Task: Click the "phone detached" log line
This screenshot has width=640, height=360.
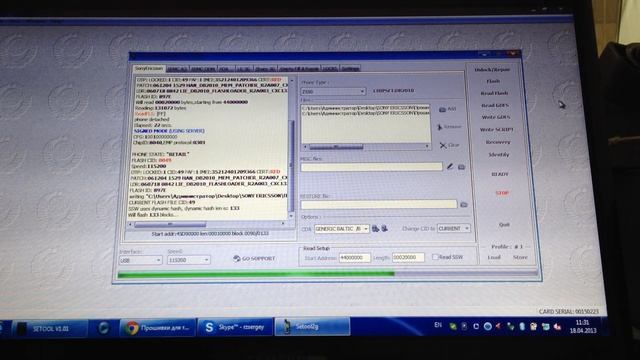Action: (151, 120)
